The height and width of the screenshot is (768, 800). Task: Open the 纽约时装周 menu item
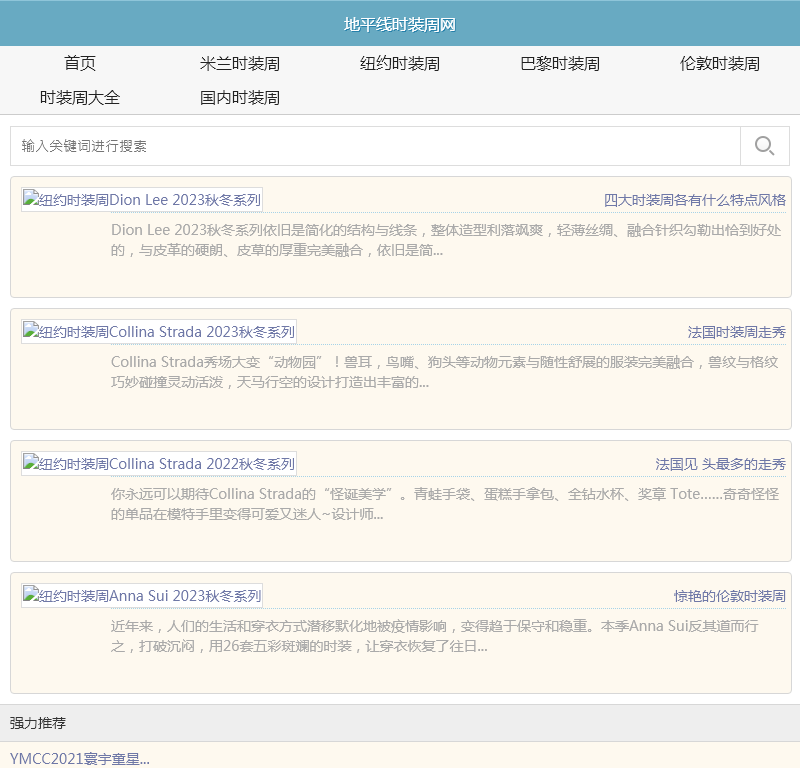click(x=399, y=63)
